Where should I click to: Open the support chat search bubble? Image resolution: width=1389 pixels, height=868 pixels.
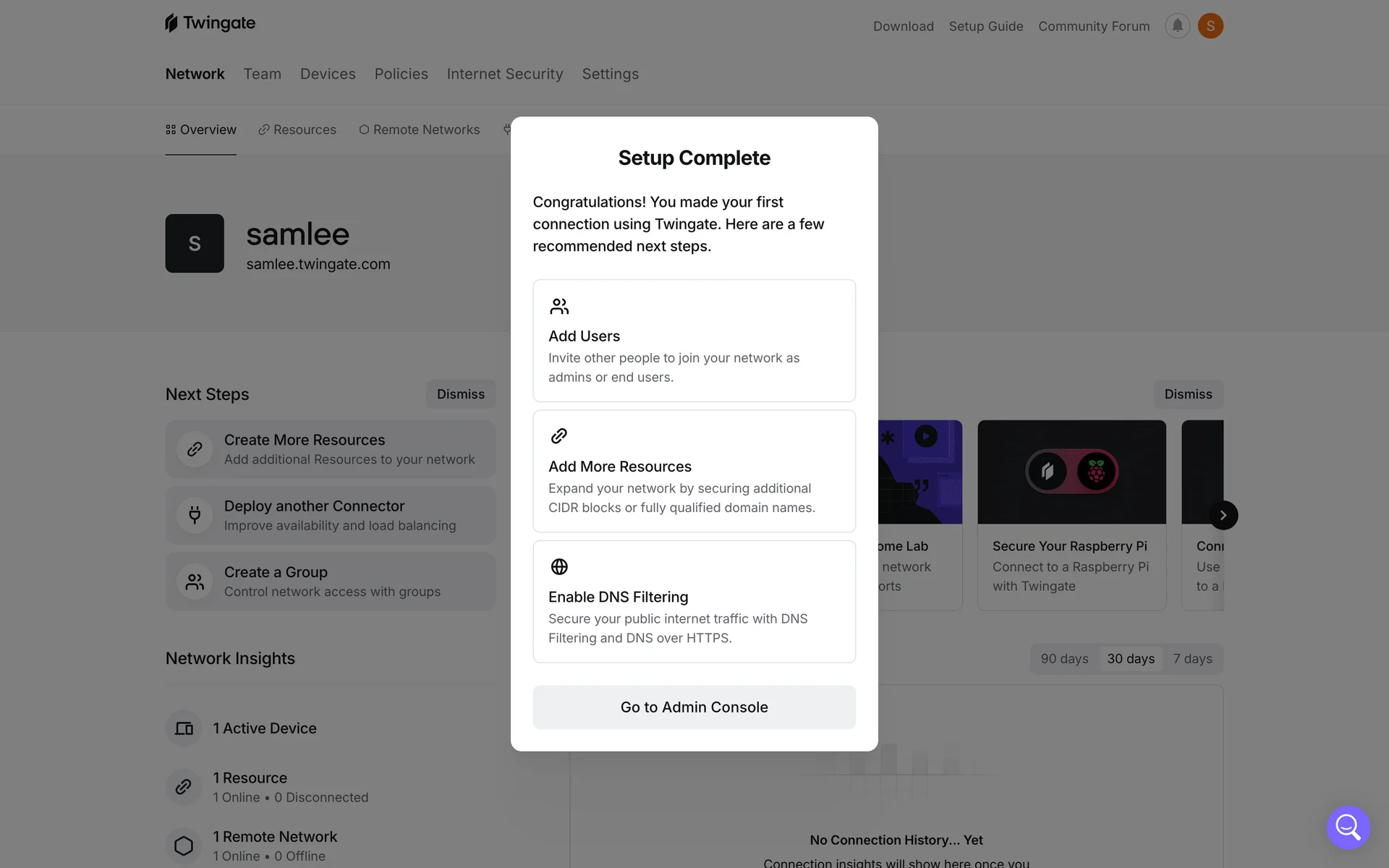(x=1348, y=827)
